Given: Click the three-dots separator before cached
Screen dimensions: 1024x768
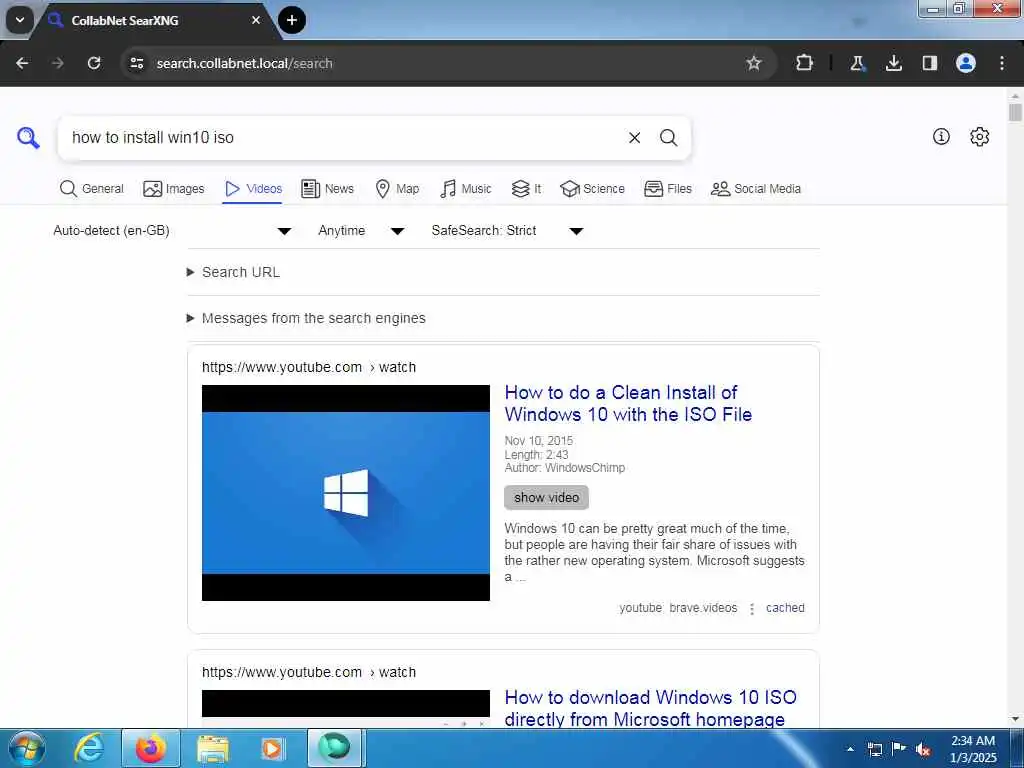Looking at the screenshot, I should [752, 609].
